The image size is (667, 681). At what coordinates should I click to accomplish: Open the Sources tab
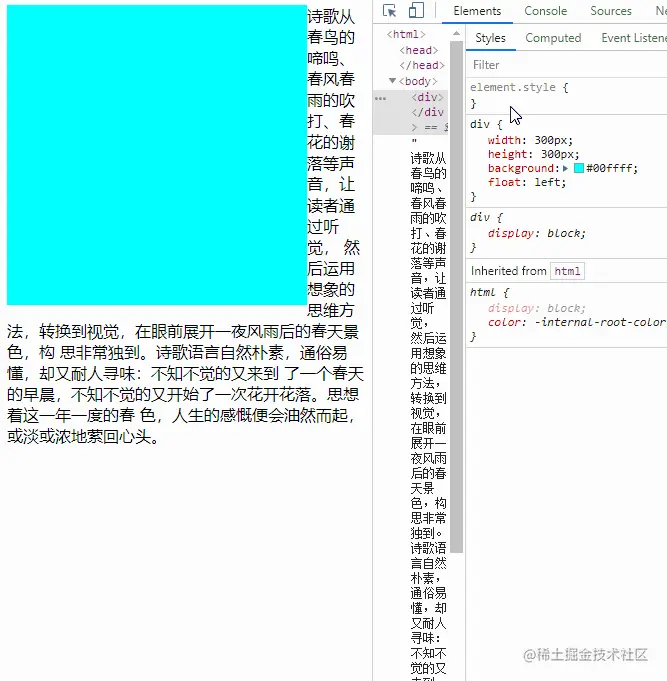(611, 11)
